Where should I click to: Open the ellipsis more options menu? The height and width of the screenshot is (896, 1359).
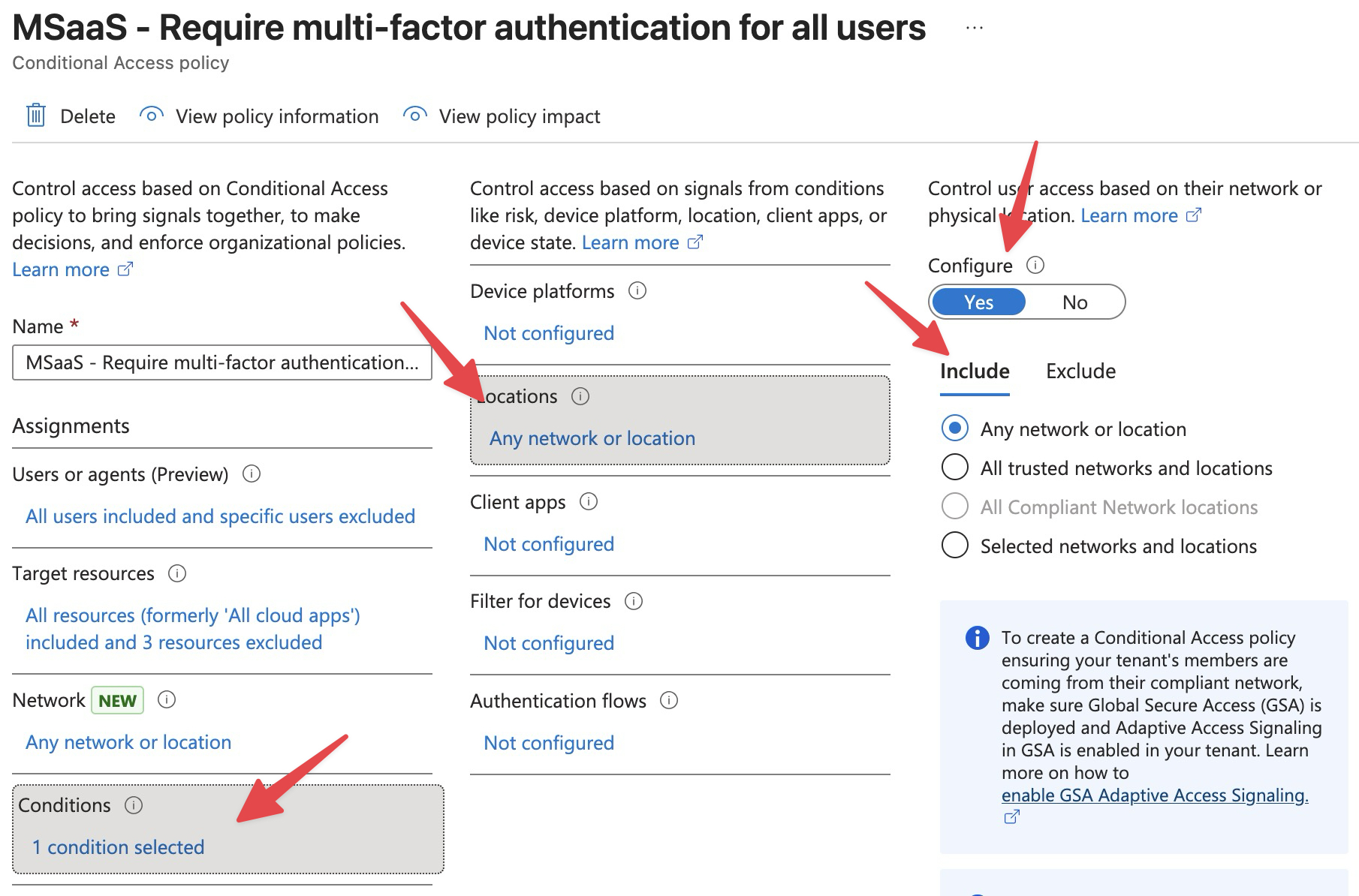pyautogui.click(x=975, y=28)
